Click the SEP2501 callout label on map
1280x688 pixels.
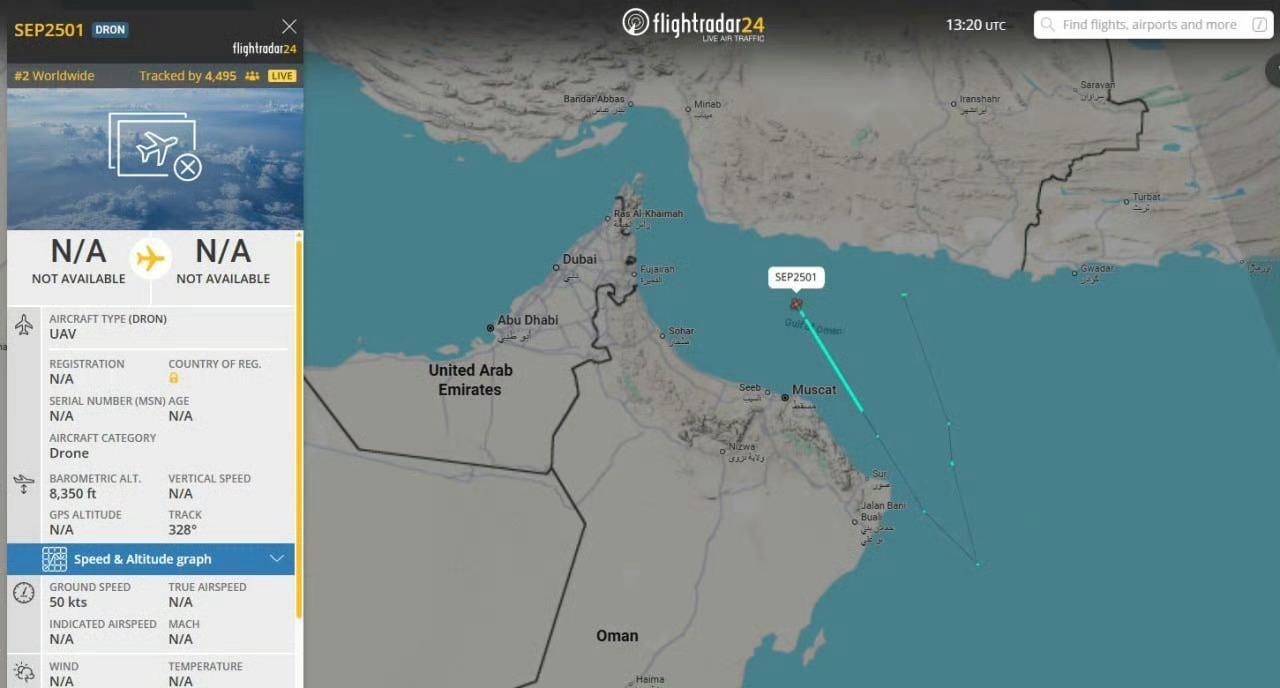(x=797, y=277)
